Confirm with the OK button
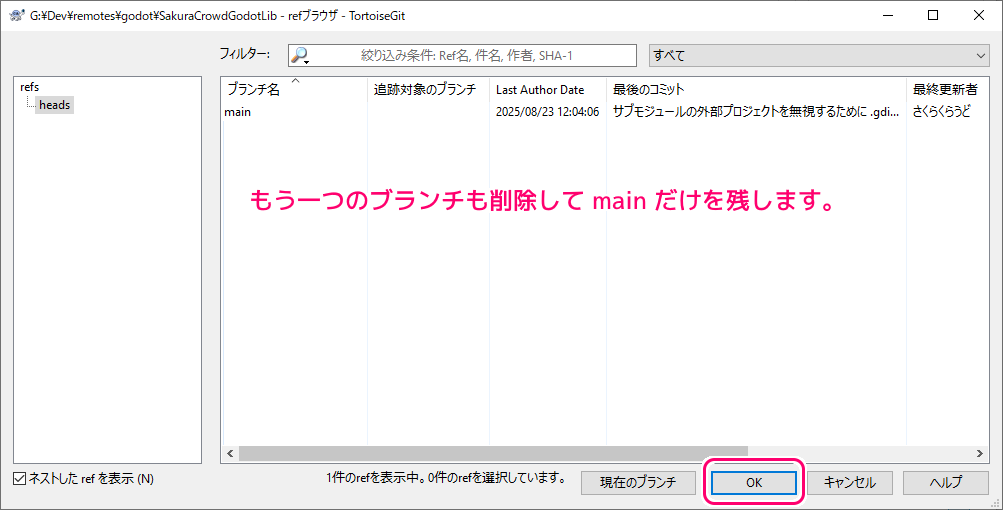 754,482
